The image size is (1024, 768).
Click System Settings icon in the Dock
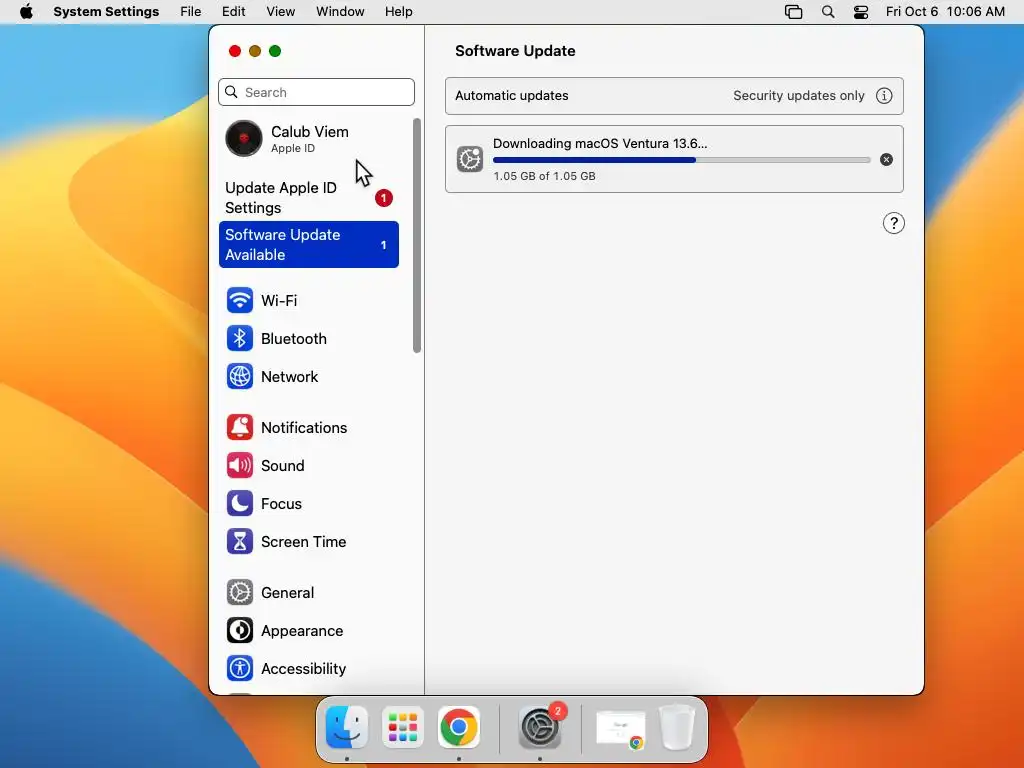coord(539,727)
